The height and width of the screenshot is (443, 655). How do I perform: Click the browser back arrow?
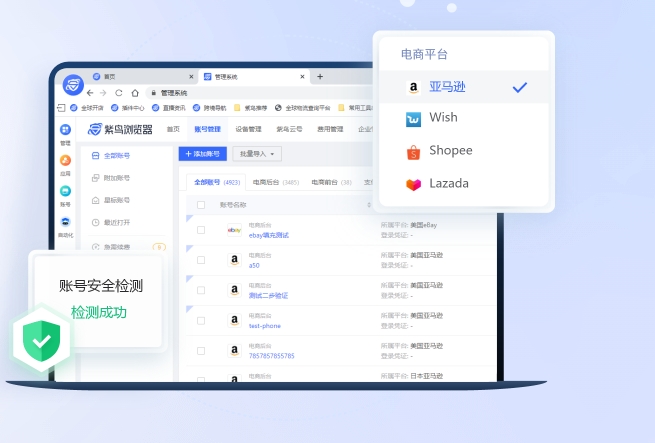click(90, 93)
